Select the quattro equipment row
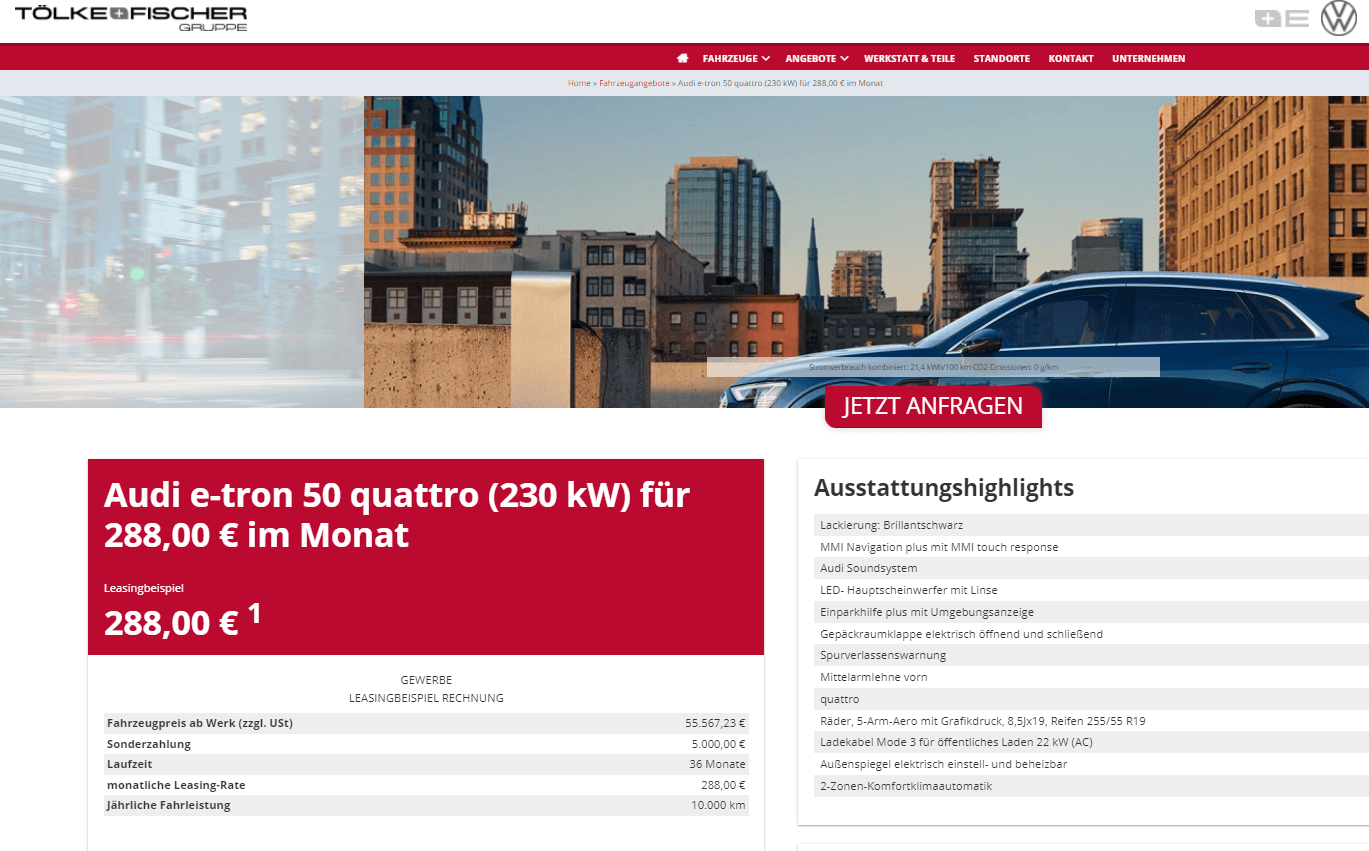Viewport: 1369px width, 851px height. click(1091, 699)
